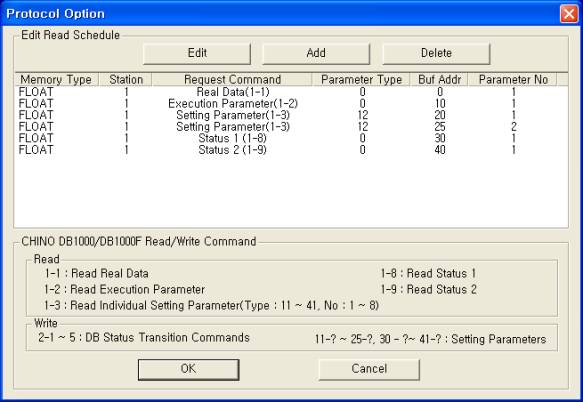Close the Protocol Option window
The image size is (583, 402).
pyautogui.click(x=569, y=14)
